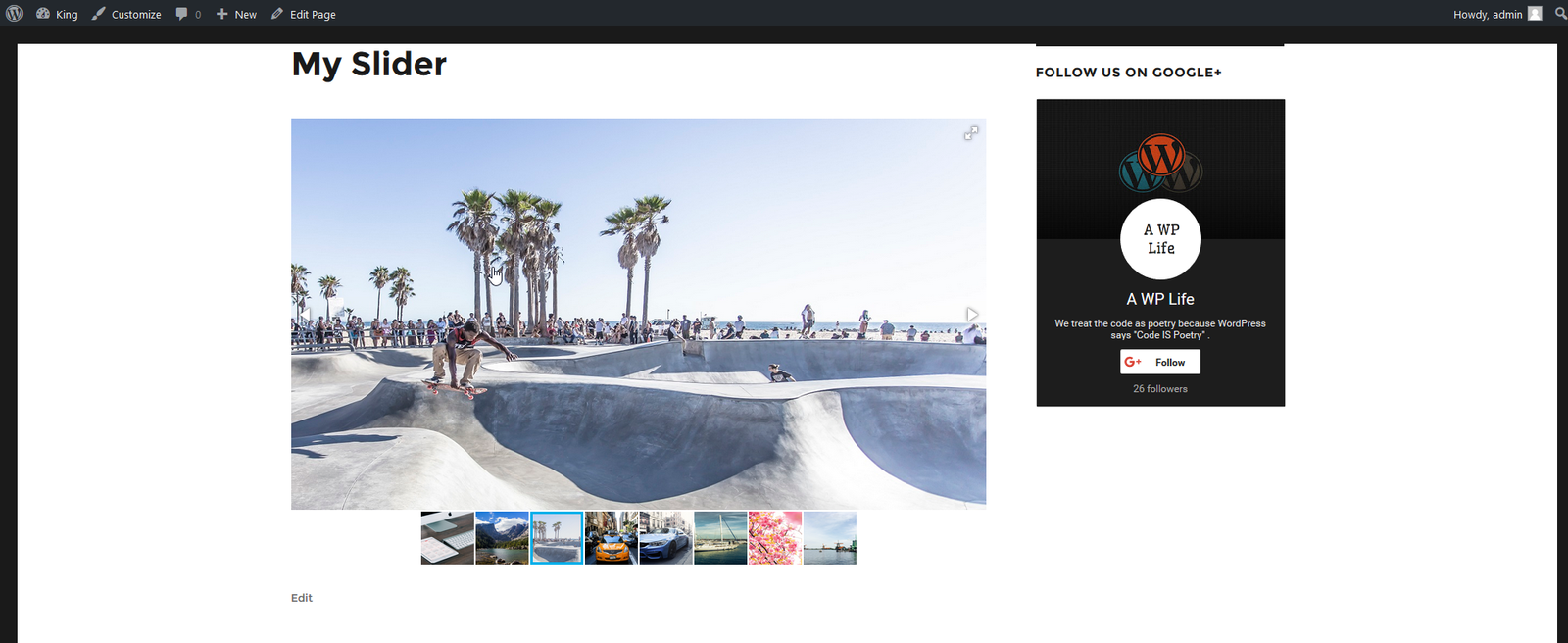Open the A WP Life profile name link

1160,299
